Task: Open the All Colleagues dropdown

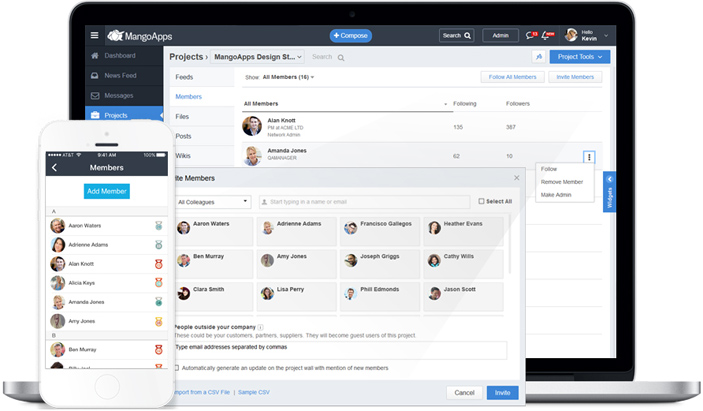Action: click(213, 202)
